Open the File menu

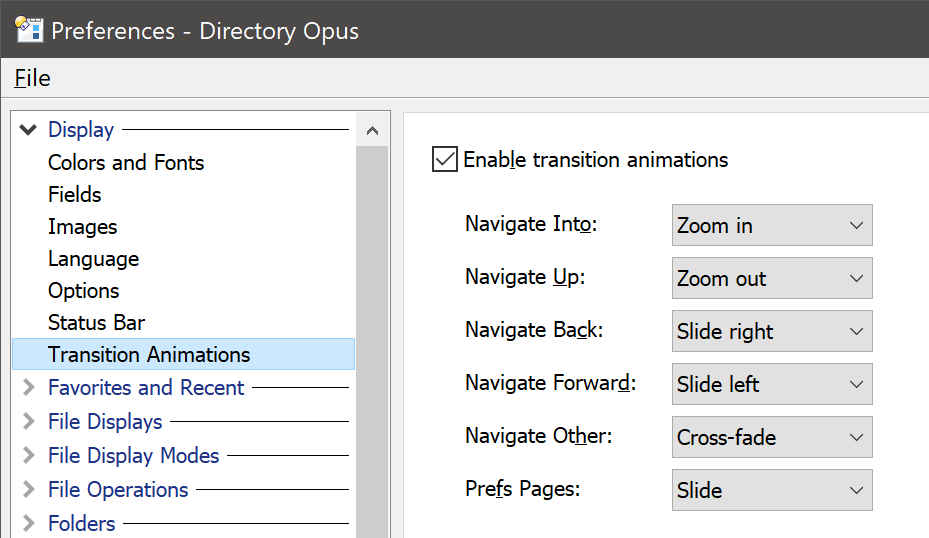pyautogui.click(x=33, y=78)
